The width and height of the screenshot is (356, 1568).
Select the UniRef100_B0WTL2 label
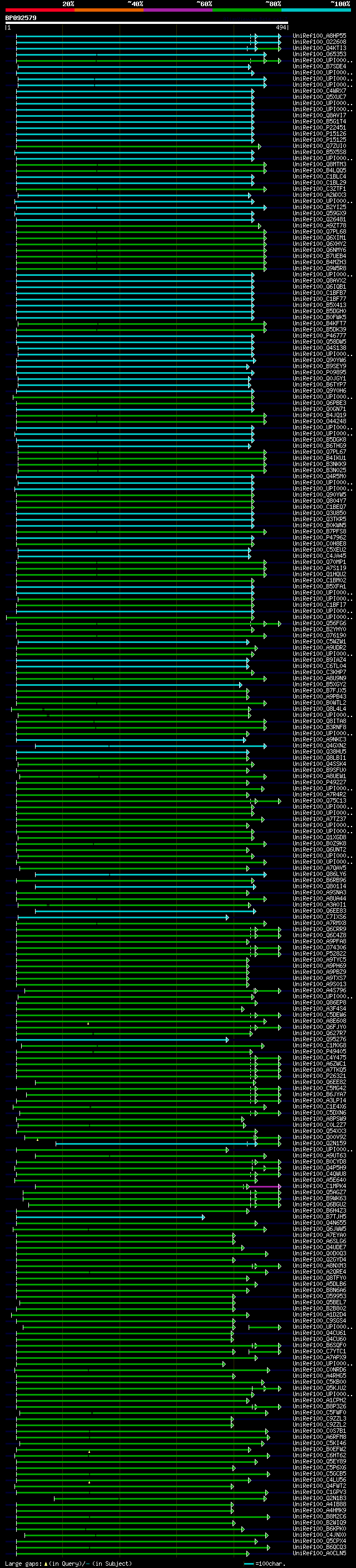tap(319, 703)
